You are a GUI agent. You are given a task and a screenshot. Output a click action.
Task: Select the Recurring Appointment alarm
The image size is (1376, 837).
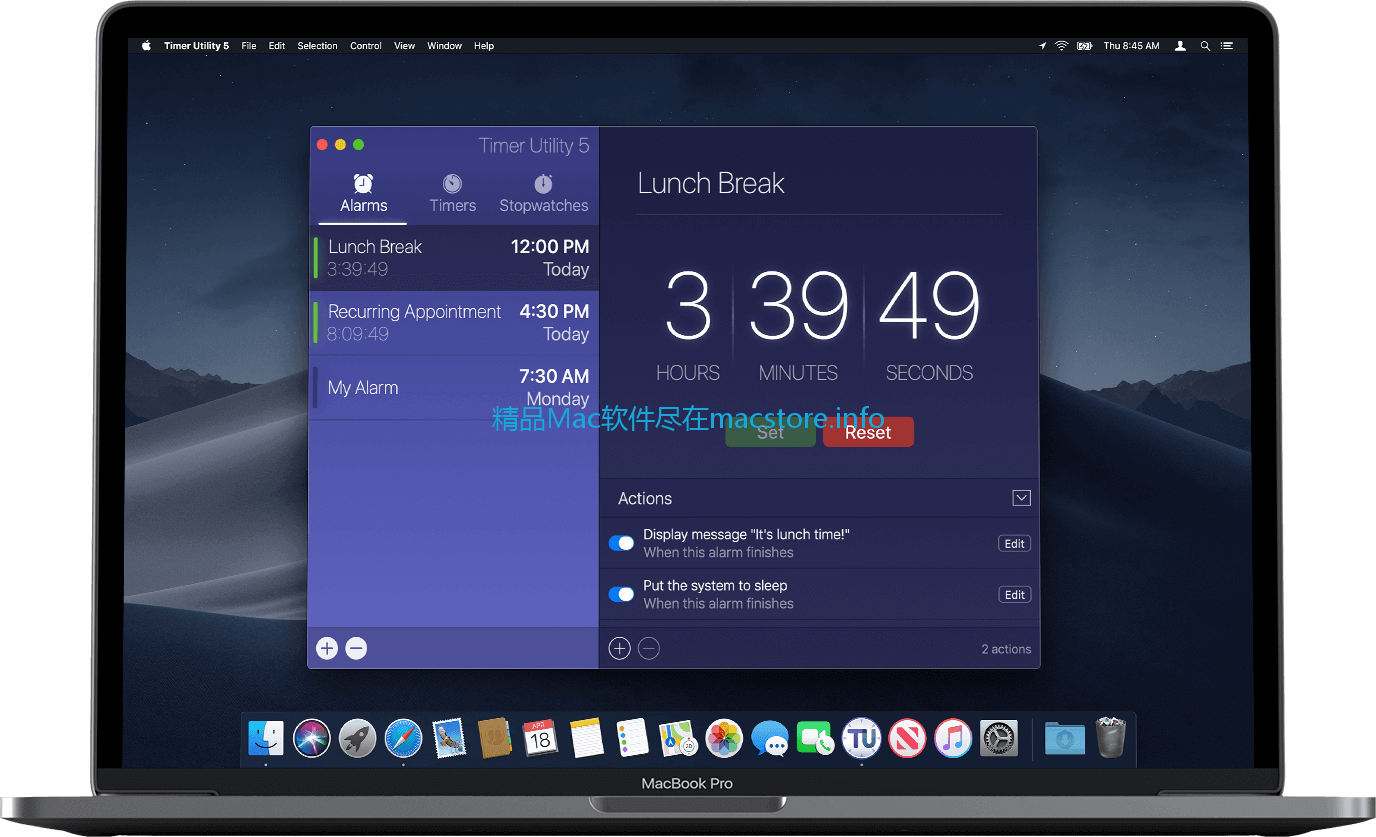(x=454, y=323)
